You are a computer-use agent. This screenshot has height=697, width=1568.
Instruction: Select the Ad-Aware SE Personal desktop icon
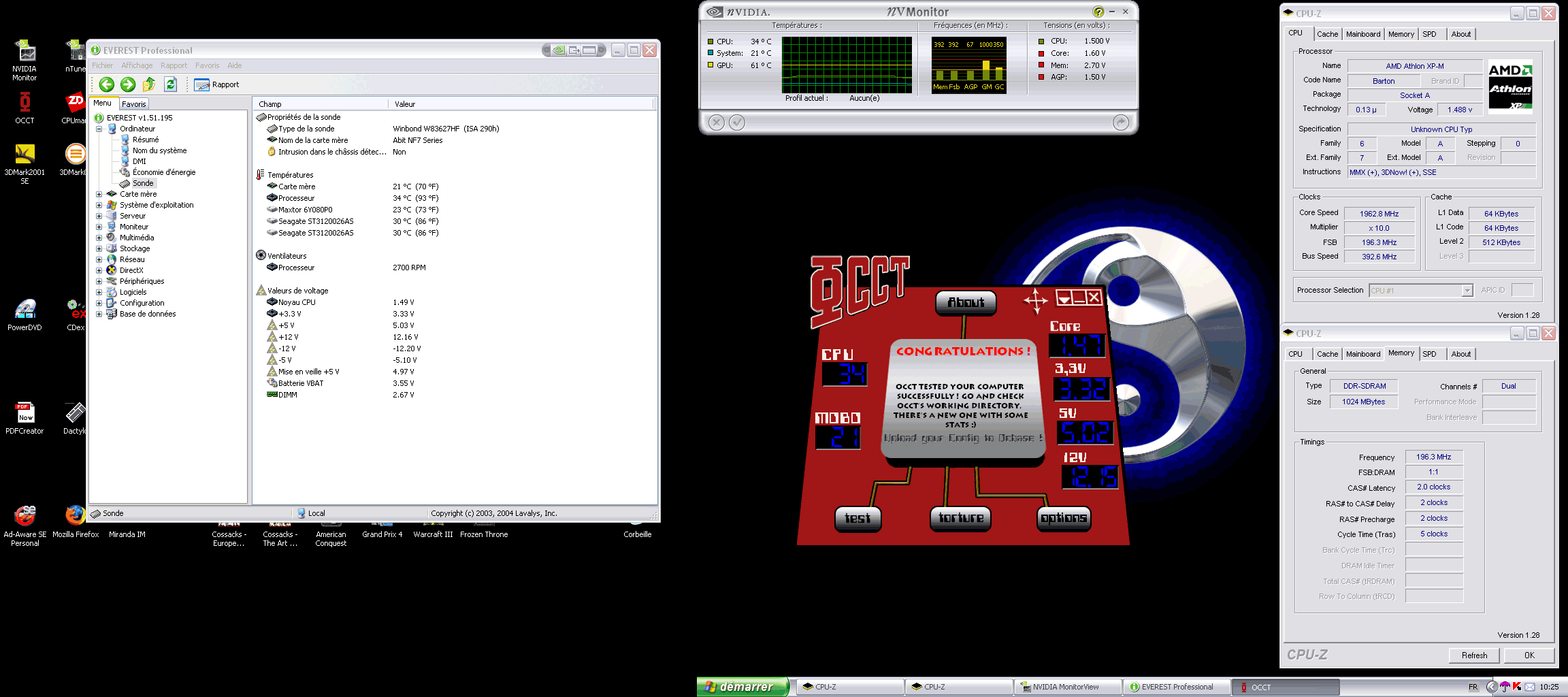pyautogui.click(x=25, y=525)
